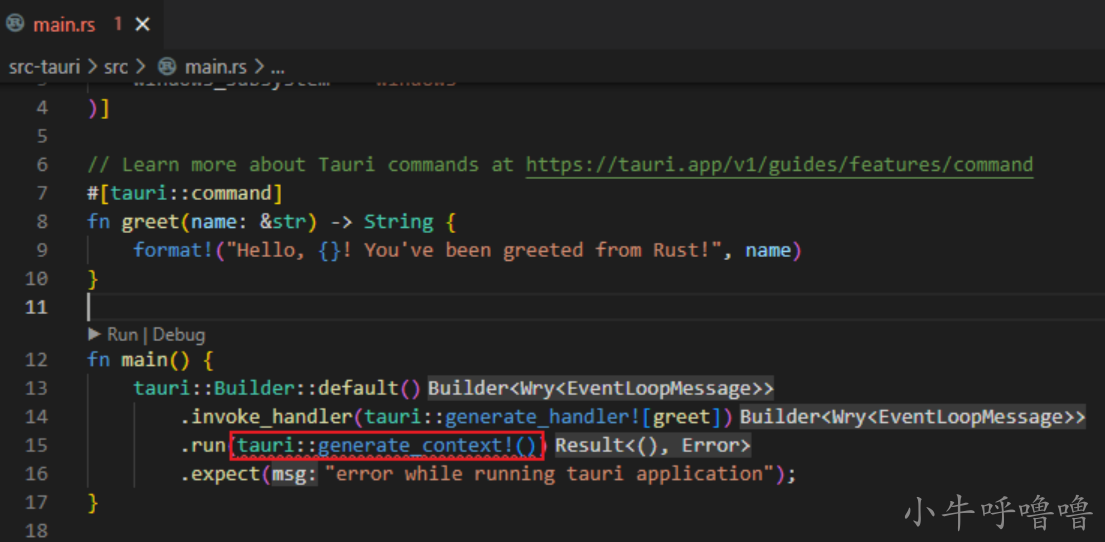Screen dimensions: 1105x542
Task: Click the Debug code lens above main
Action: [x=179, y=334]
